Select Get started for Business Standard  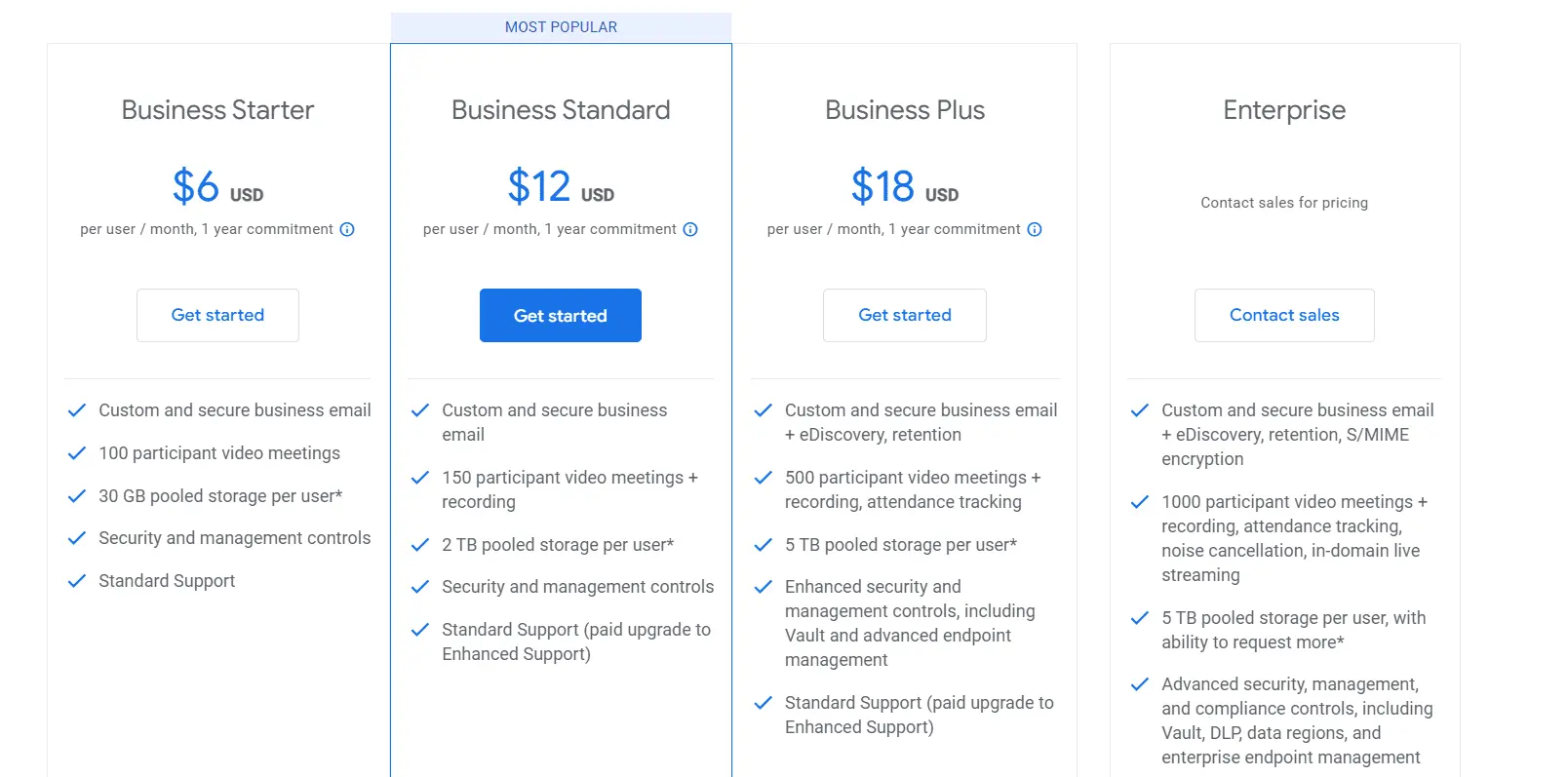[x=560, y=315]
